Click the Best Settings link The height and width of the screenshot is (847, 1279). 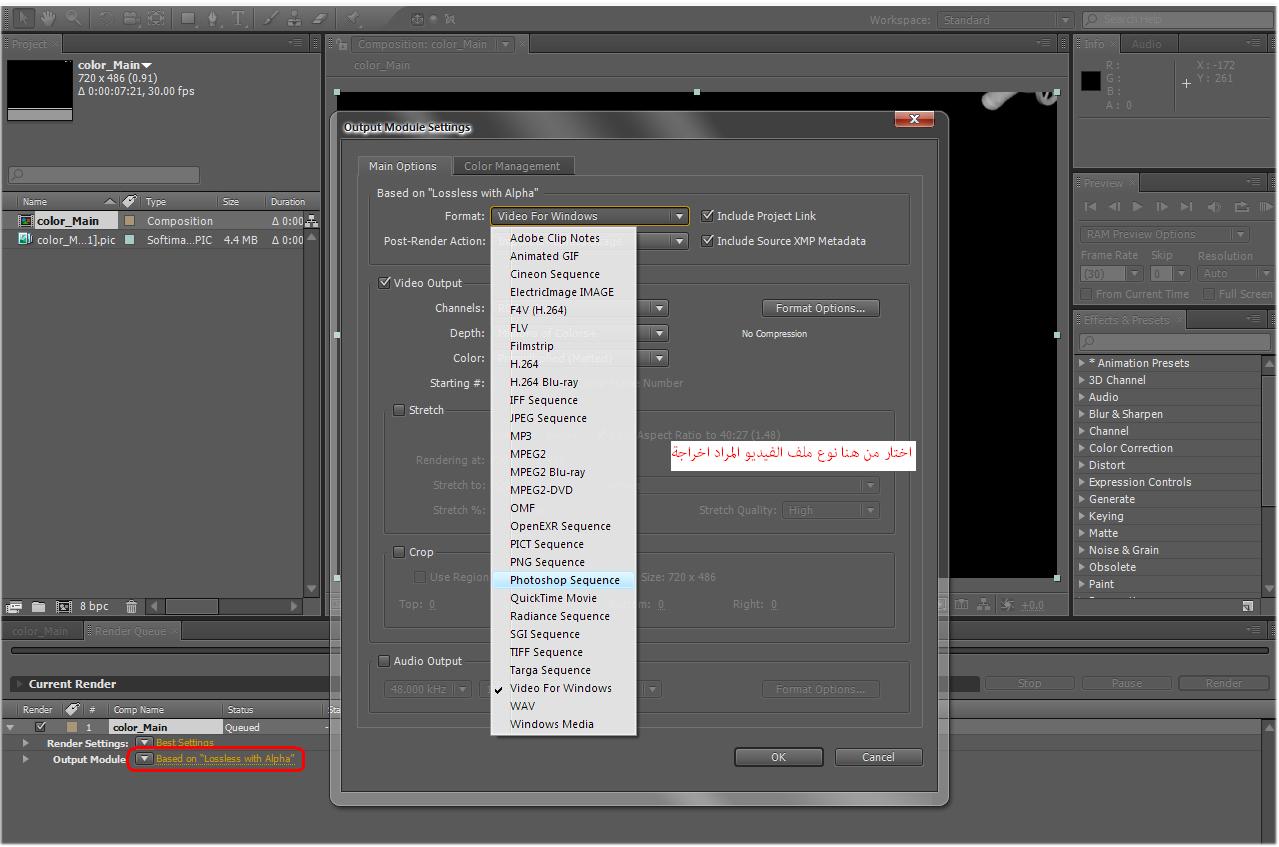[185, 743]
